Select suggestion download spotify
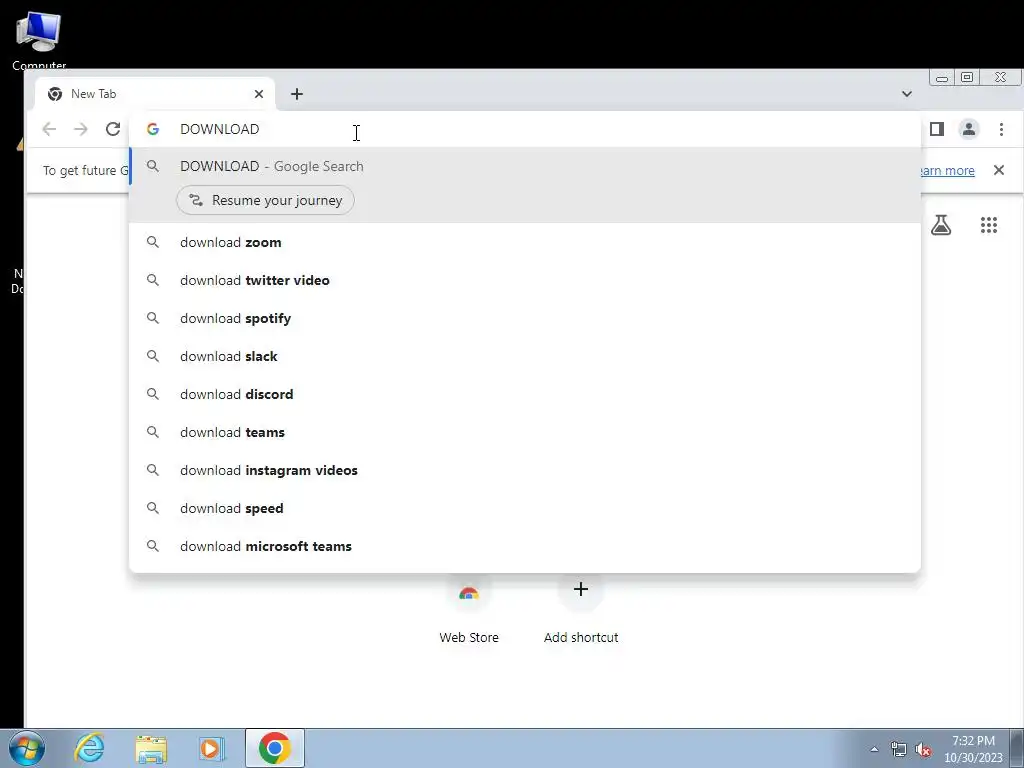Viewport: 1024px width, 768px height. point(525,318)
